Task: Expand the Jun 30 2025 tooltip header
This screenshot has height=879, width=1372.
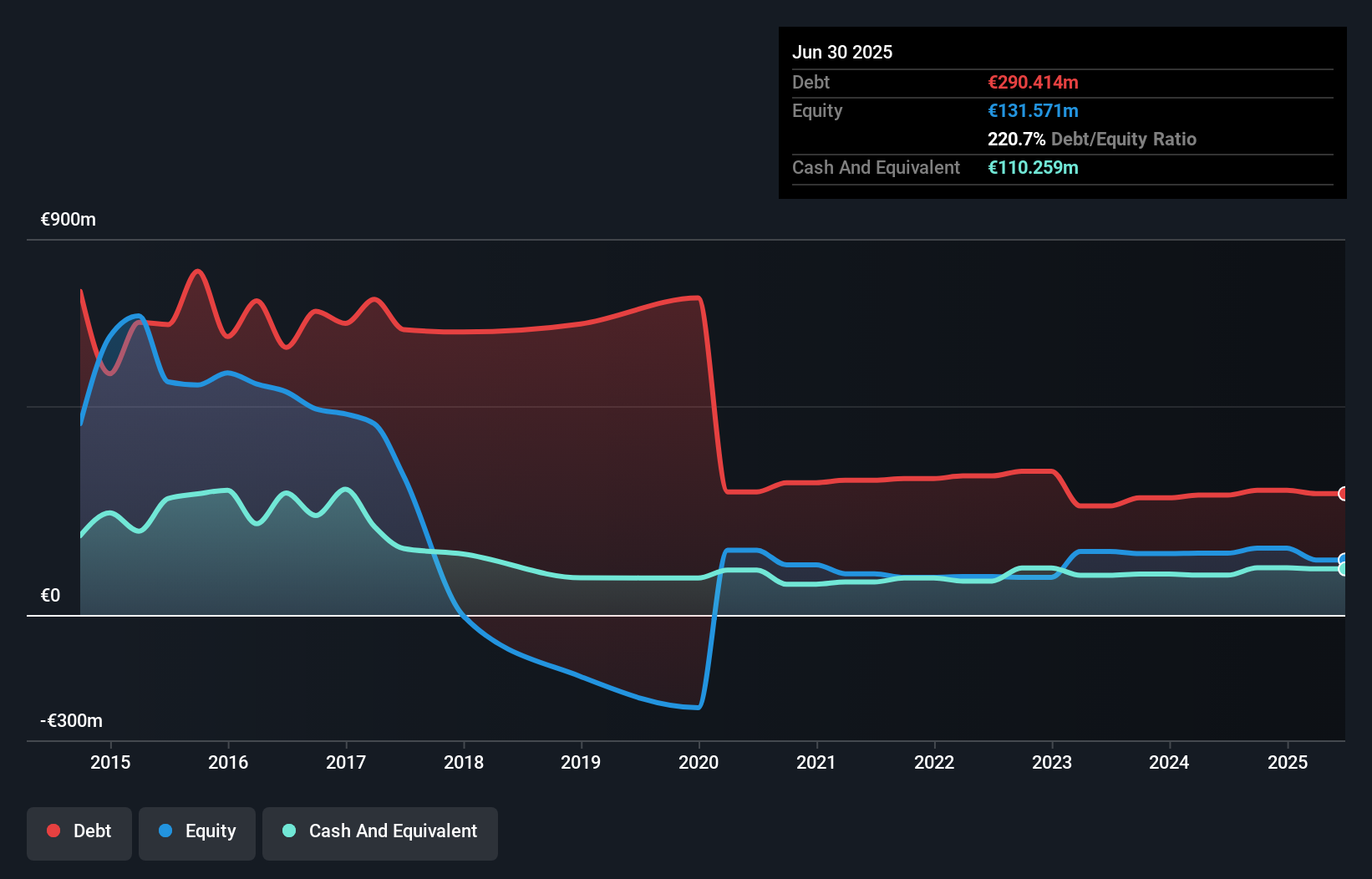Action: 842,52
